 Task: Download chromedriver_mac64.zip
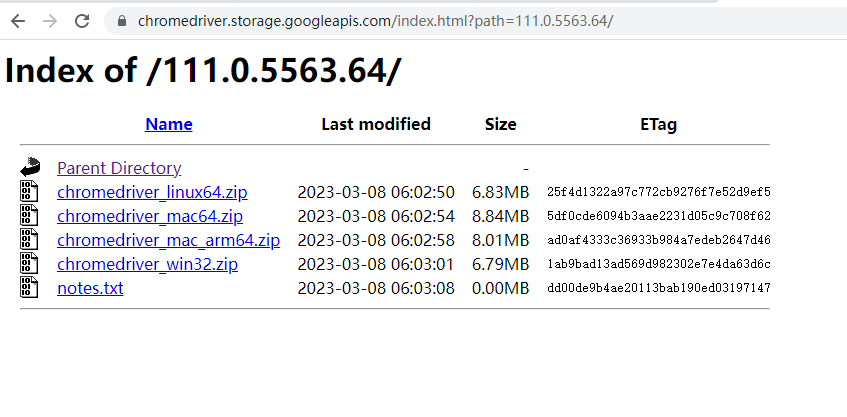(150, 216)
